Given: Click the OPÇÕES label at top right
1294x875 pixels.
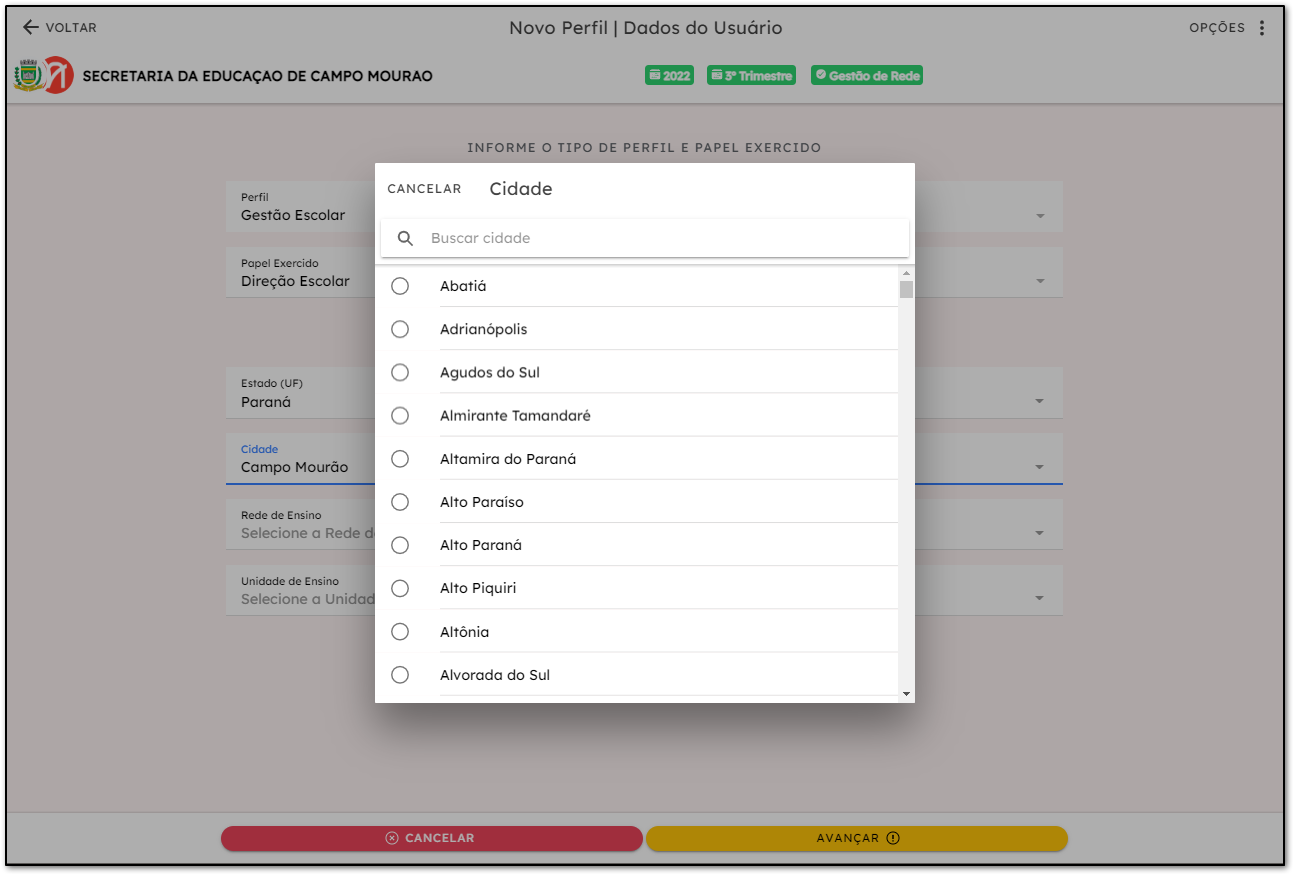Looking at the screenshot, I should 1217,28.
